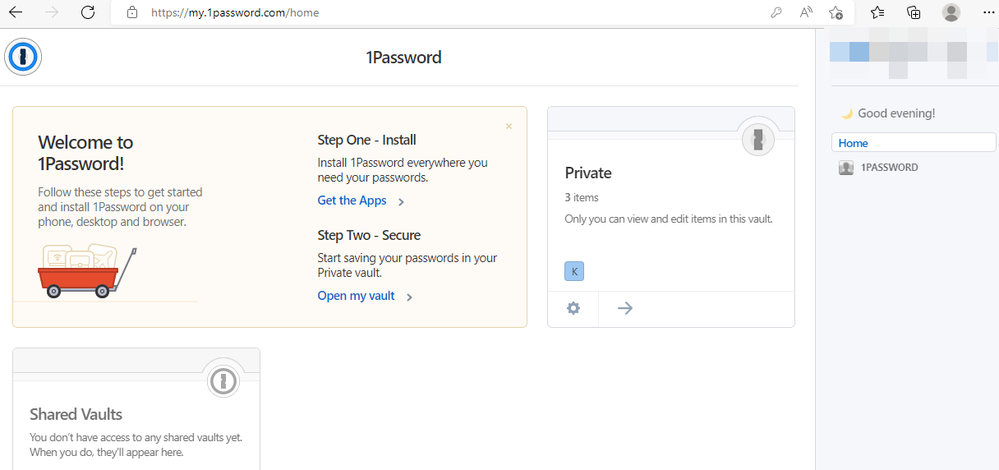Click the blue K user badge
The height and width of the screenshot is (470, 999).
(574, 271)
